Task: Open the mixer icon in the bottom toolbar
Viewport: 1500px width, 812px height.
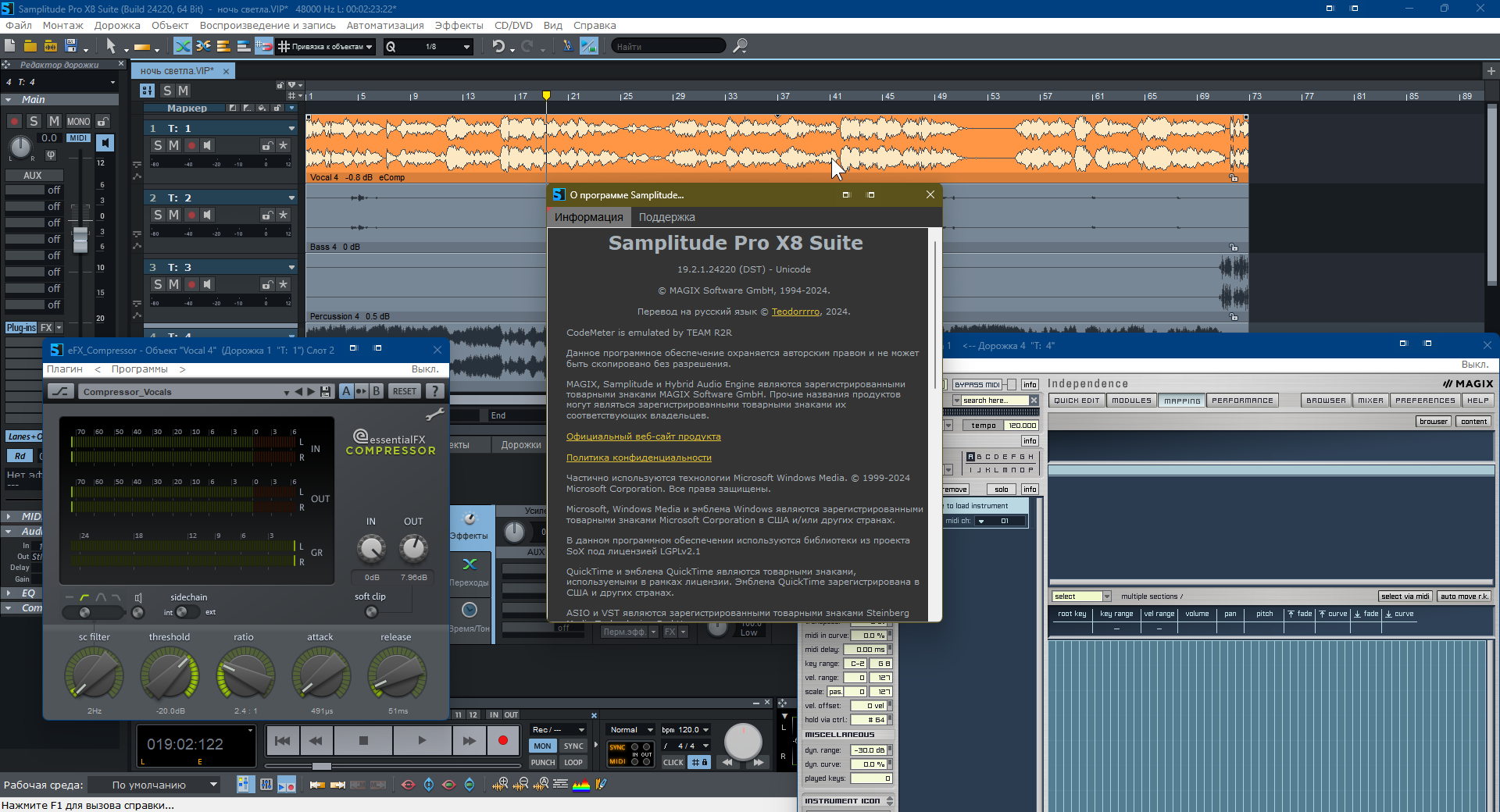Action: (x=266, y=784)
